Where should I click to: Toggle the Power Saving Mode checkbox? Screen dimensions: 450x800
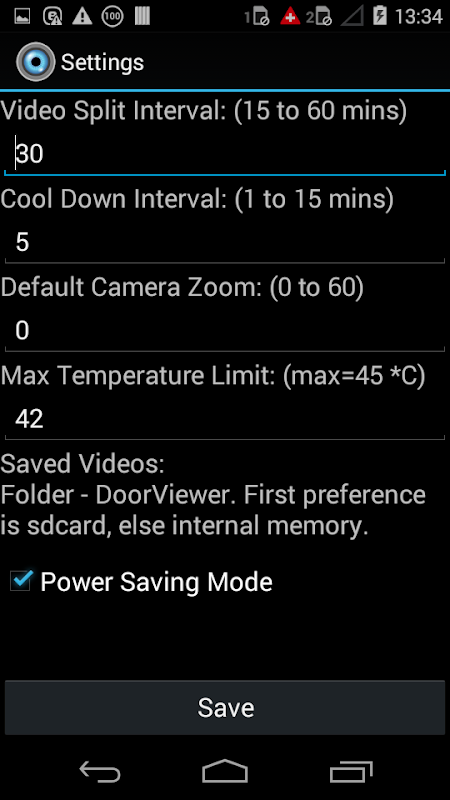click(21, 582)
